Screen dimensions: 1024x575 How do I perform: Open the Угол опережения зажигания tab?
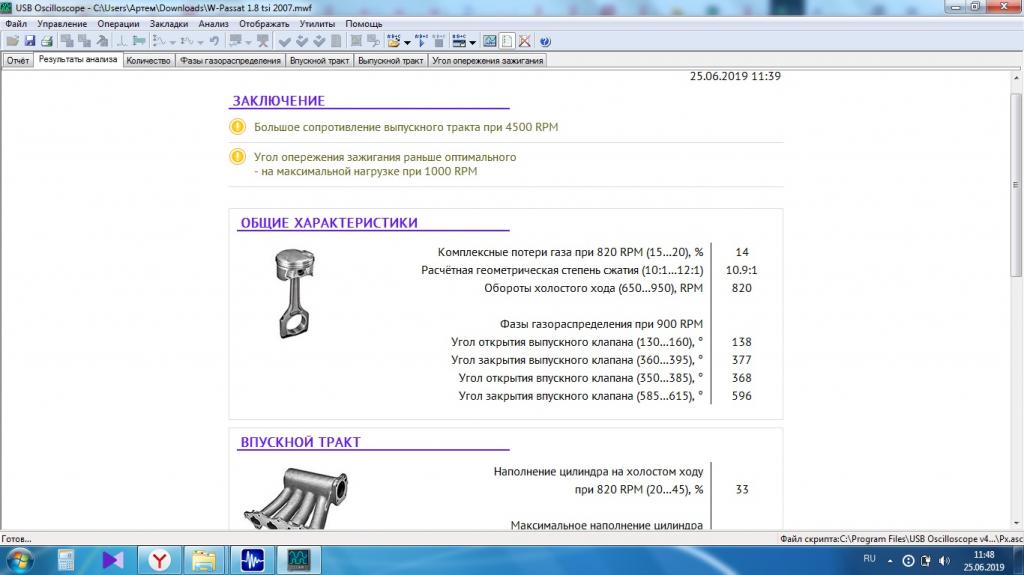487,60
